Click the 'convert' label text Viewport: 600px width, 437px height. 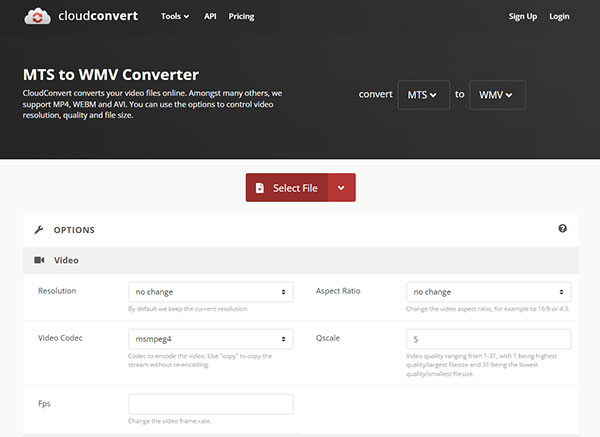pos(375,95)
